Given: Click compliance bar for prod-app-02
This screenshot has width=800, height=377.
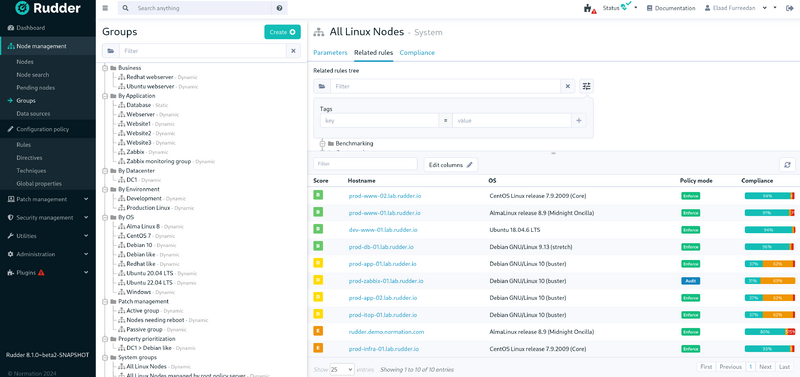Looking at the screenshot, I should click(x=769, y=297).
